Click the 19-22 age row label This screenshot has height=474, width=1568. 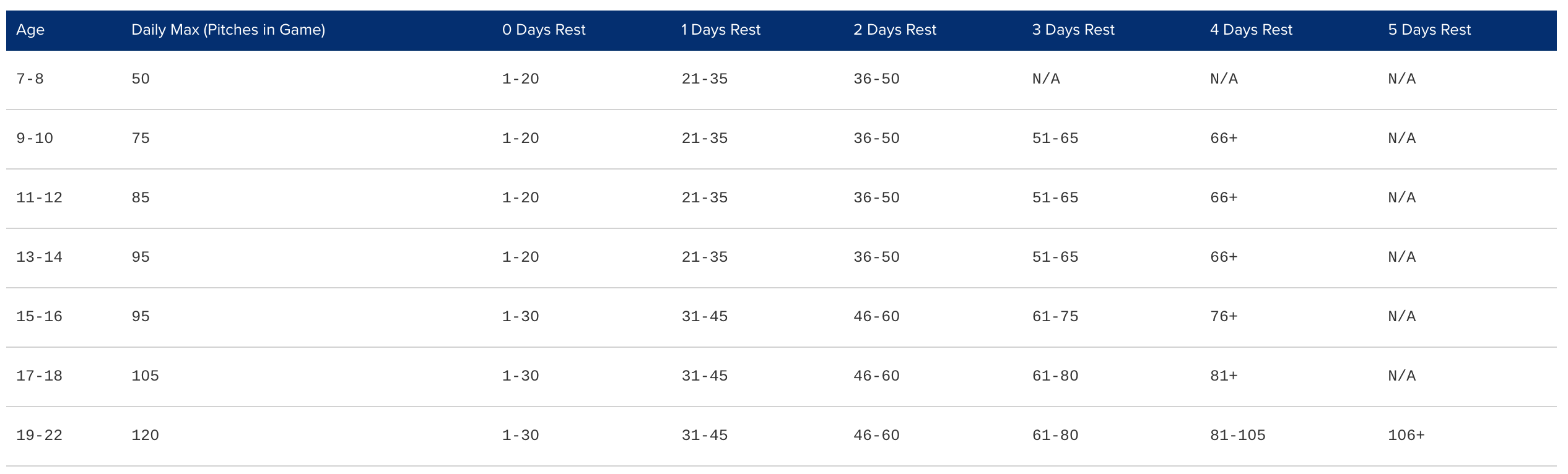coord(39,435)
